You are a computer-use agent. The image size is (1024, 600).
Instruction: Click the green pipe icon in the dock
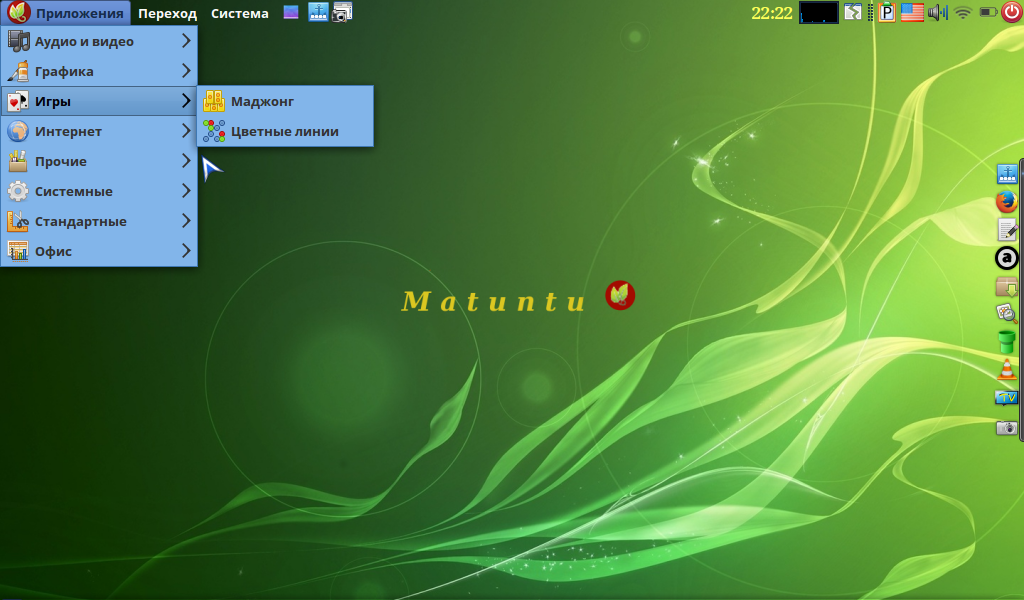click(x=1006, y=342)
